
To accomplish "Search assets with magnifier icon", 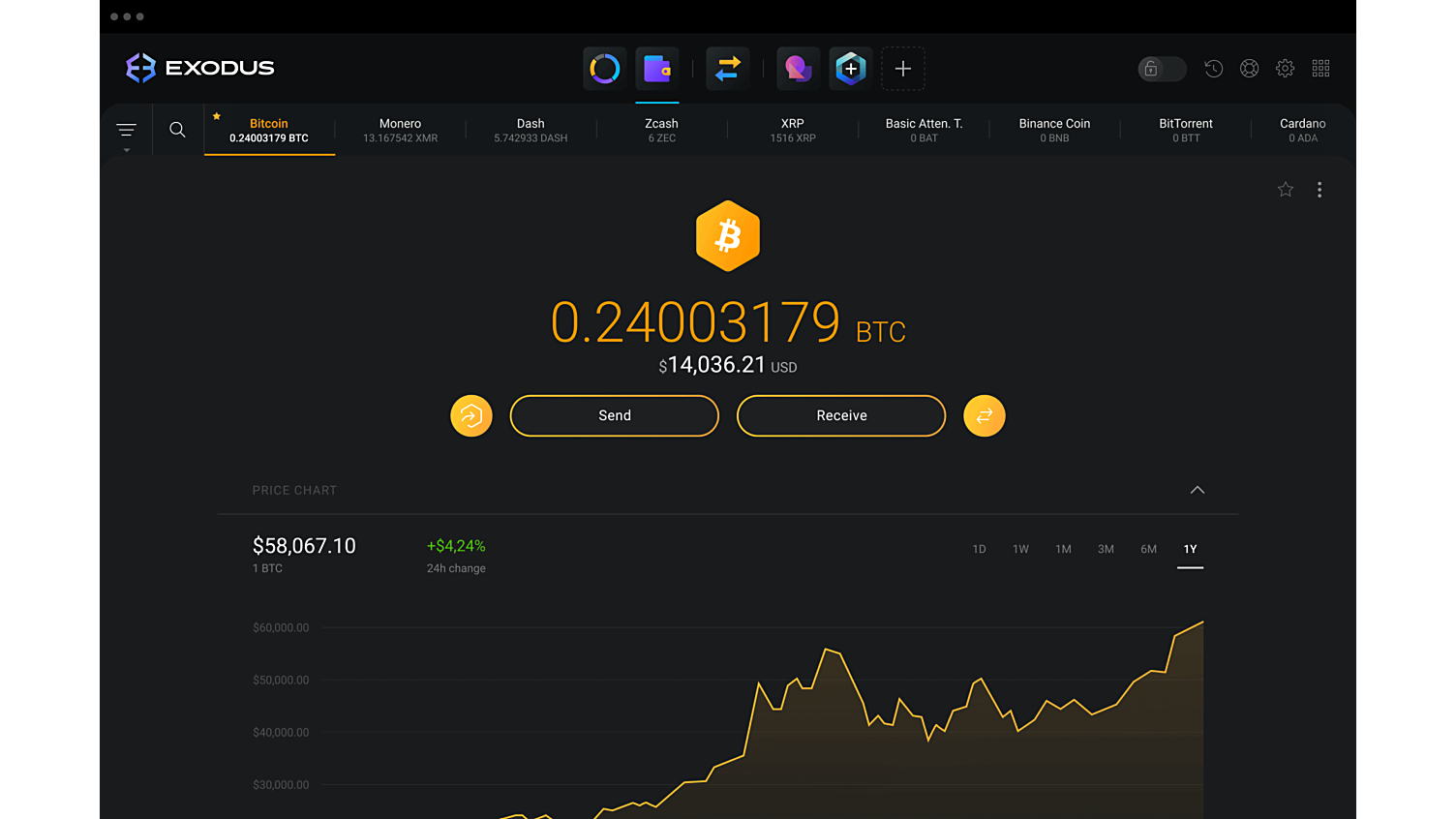I will [177, 130].
